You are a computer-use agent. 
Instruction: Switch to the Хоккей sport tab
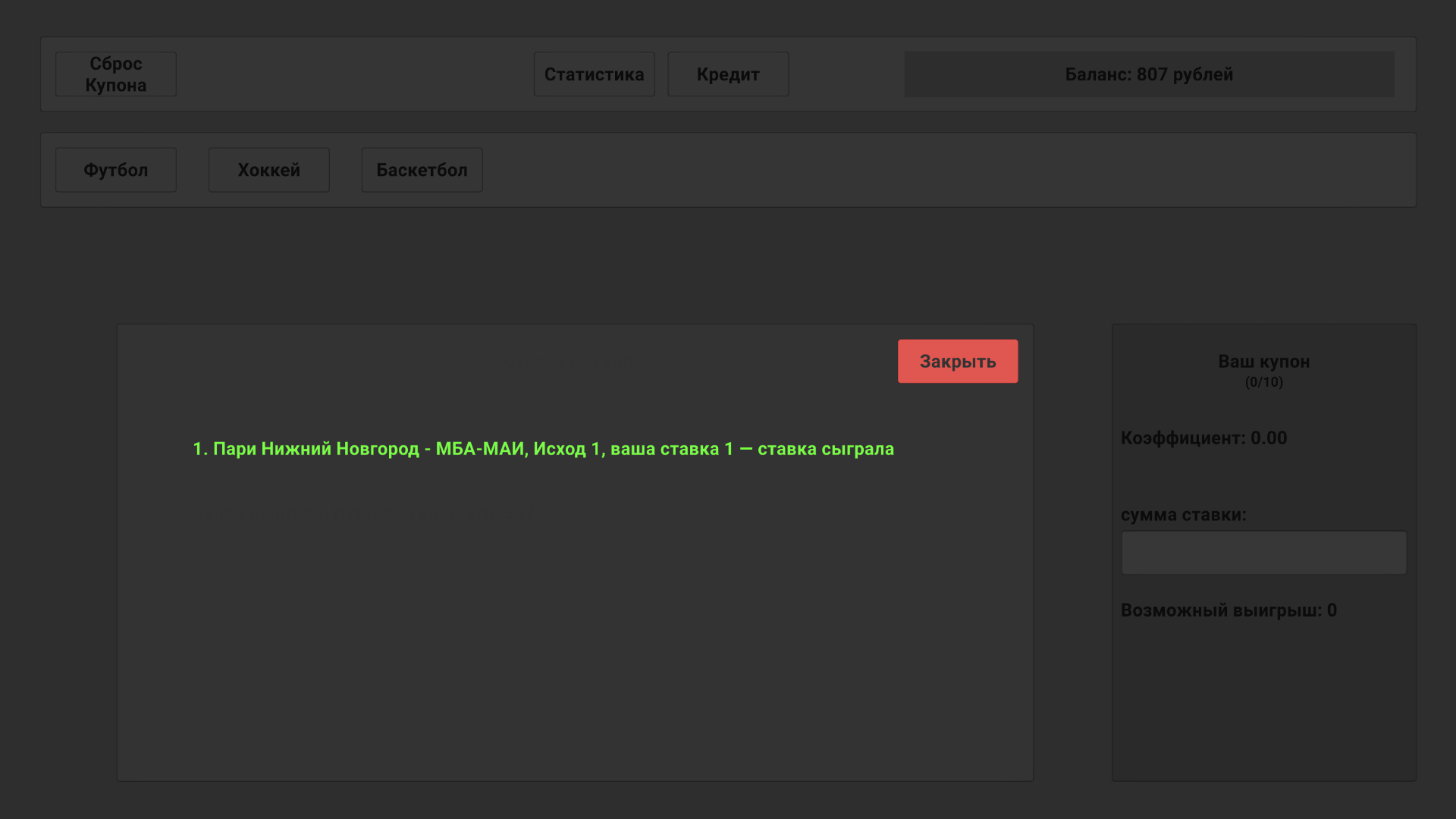pos(268,169)
